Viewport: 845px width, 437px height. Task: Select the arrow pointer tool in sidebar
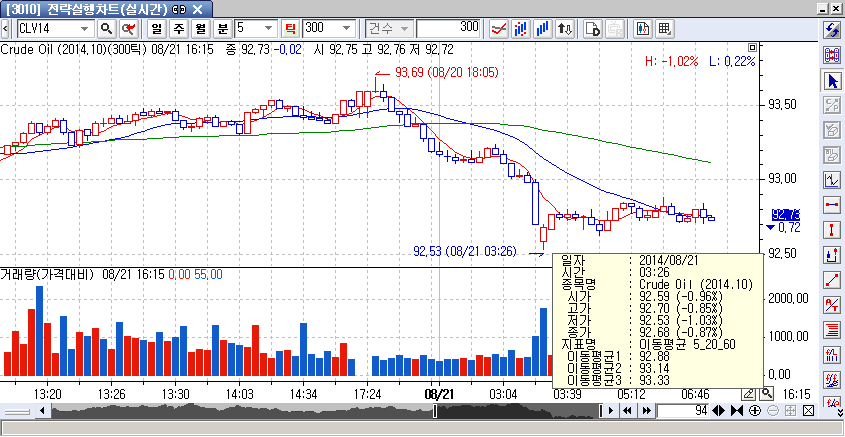[831, 80]
